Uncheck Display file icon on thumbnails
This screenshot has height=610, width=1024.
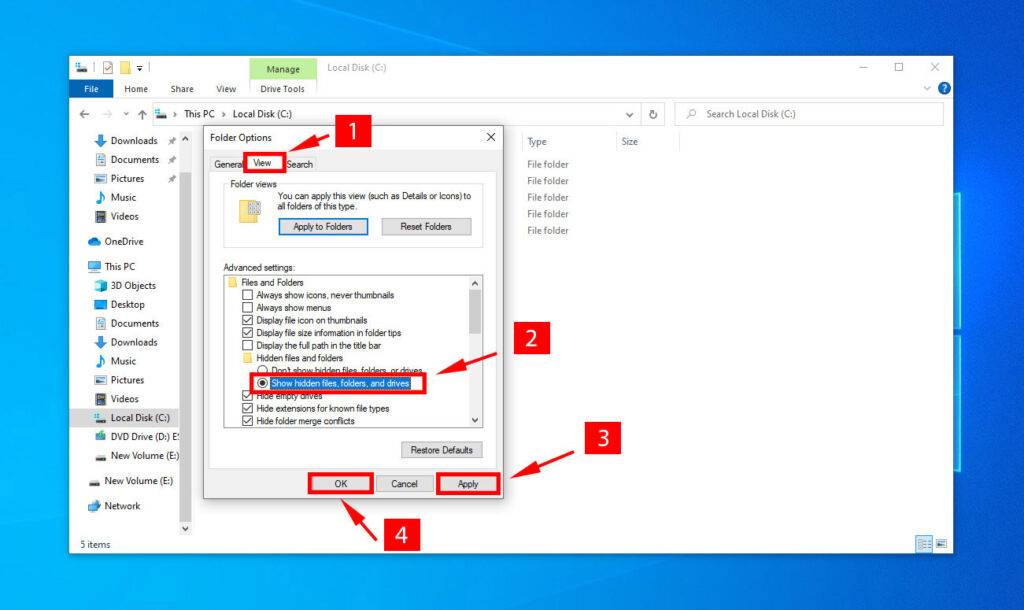248,320
